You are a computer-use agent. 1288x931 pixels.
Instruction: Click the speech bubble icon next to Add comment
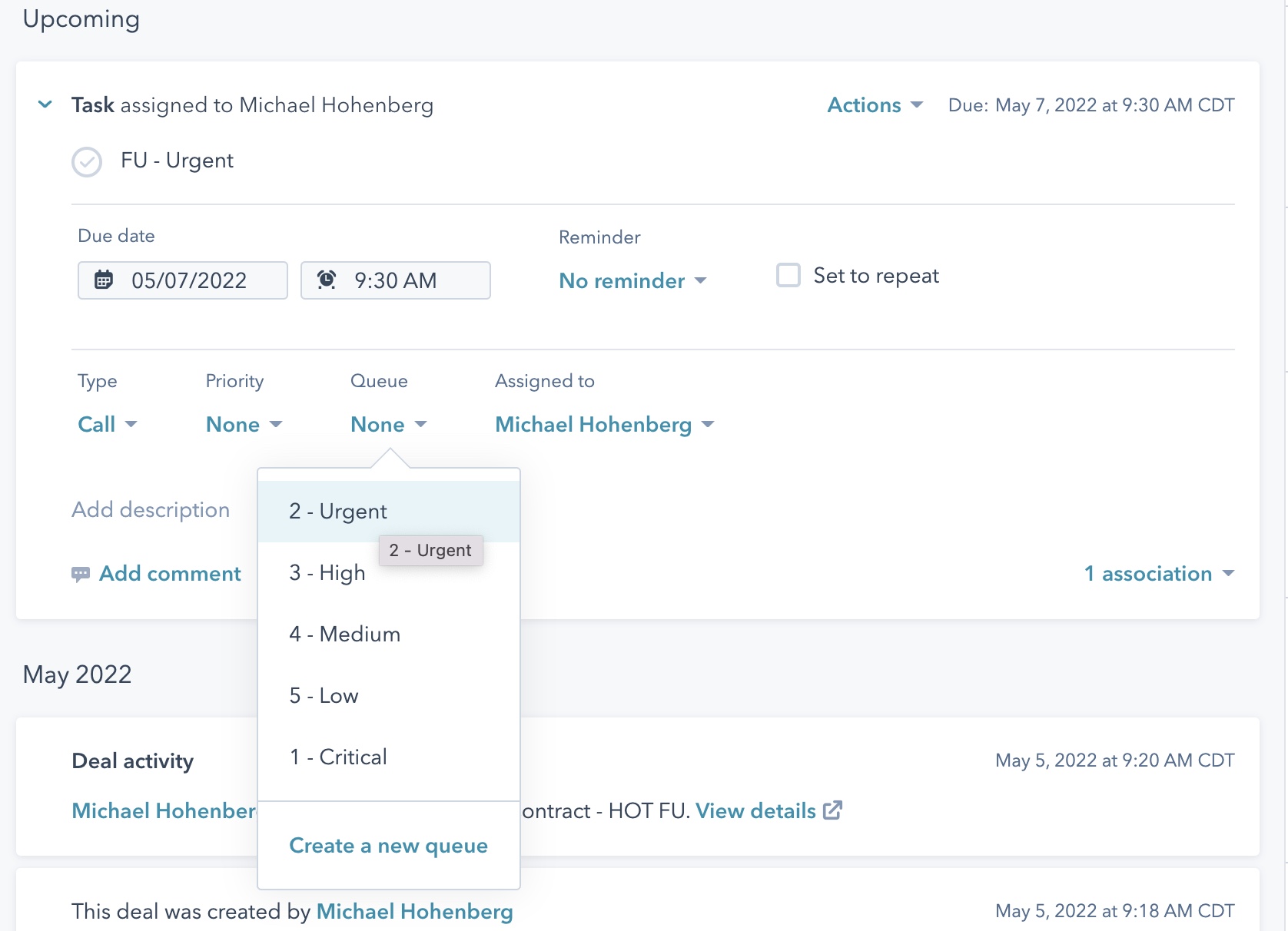click(x=81, y=574)
